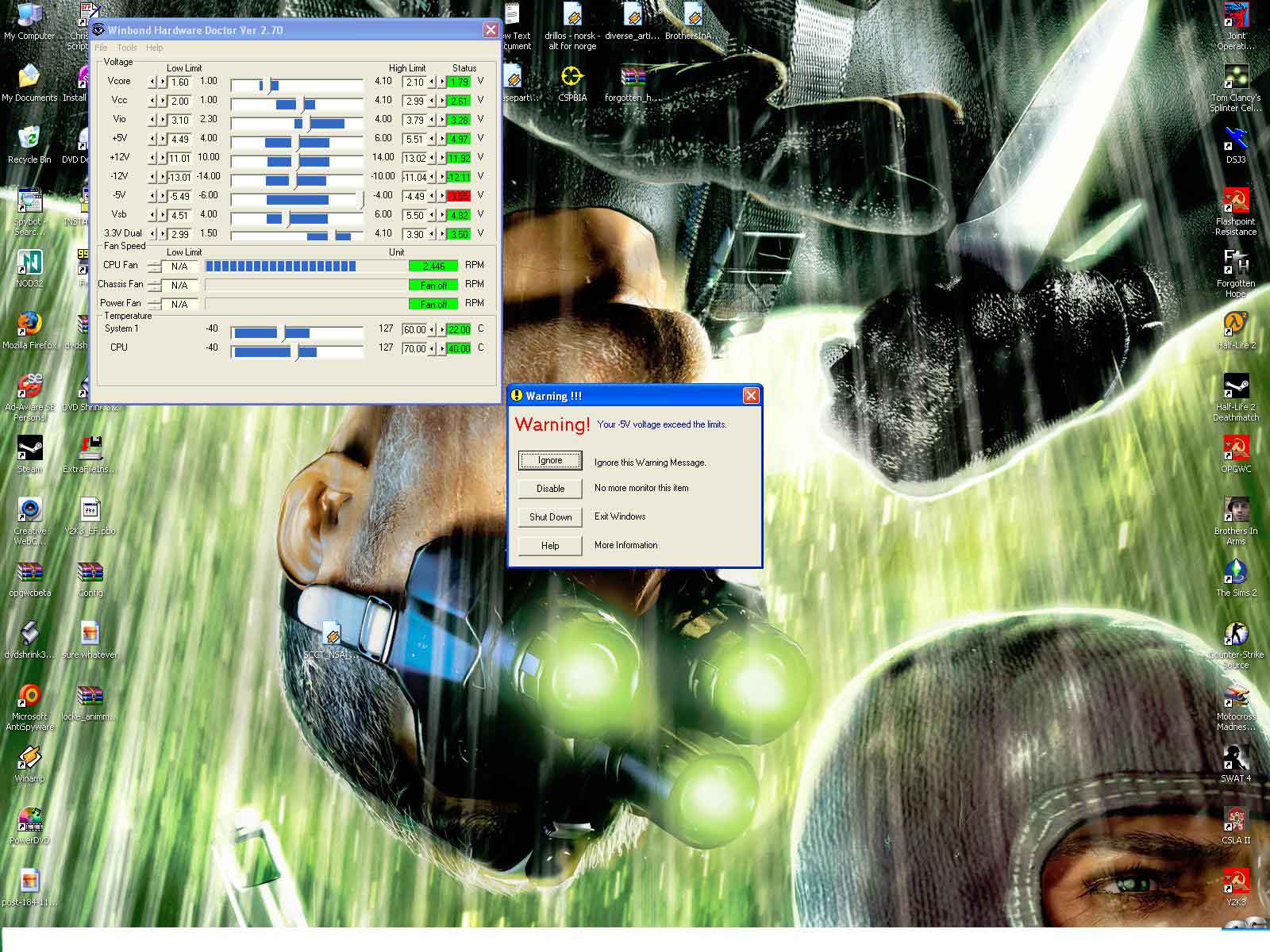Open Tools menu in Hardware Doctor
This screenshot has width=1270, height=952.
(127, 48)
